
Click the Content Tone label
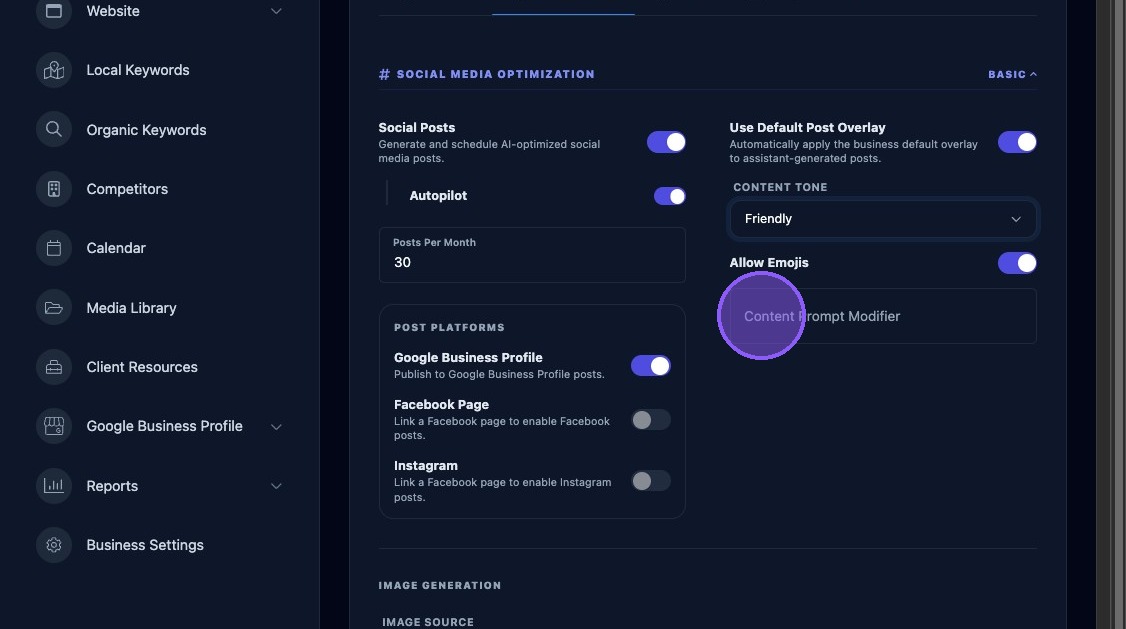tap(780, 187)
